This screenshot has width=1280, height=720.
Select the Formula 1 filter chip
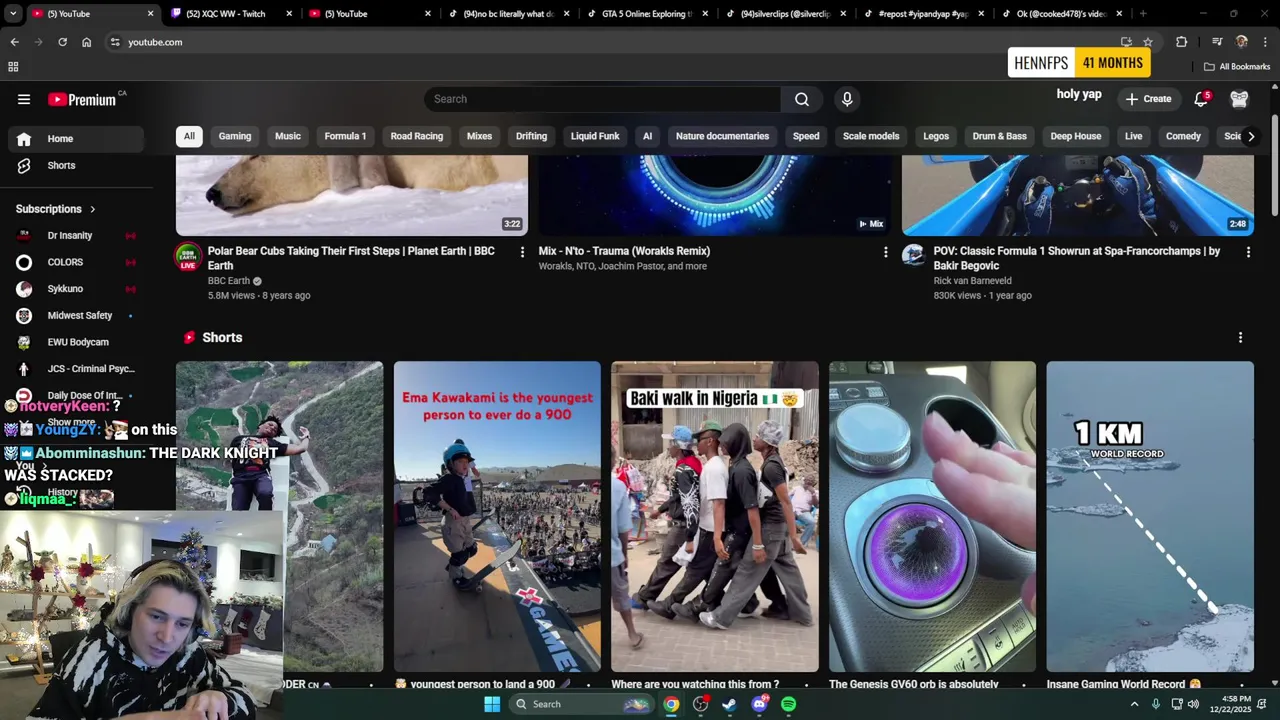tap(345, 136)
